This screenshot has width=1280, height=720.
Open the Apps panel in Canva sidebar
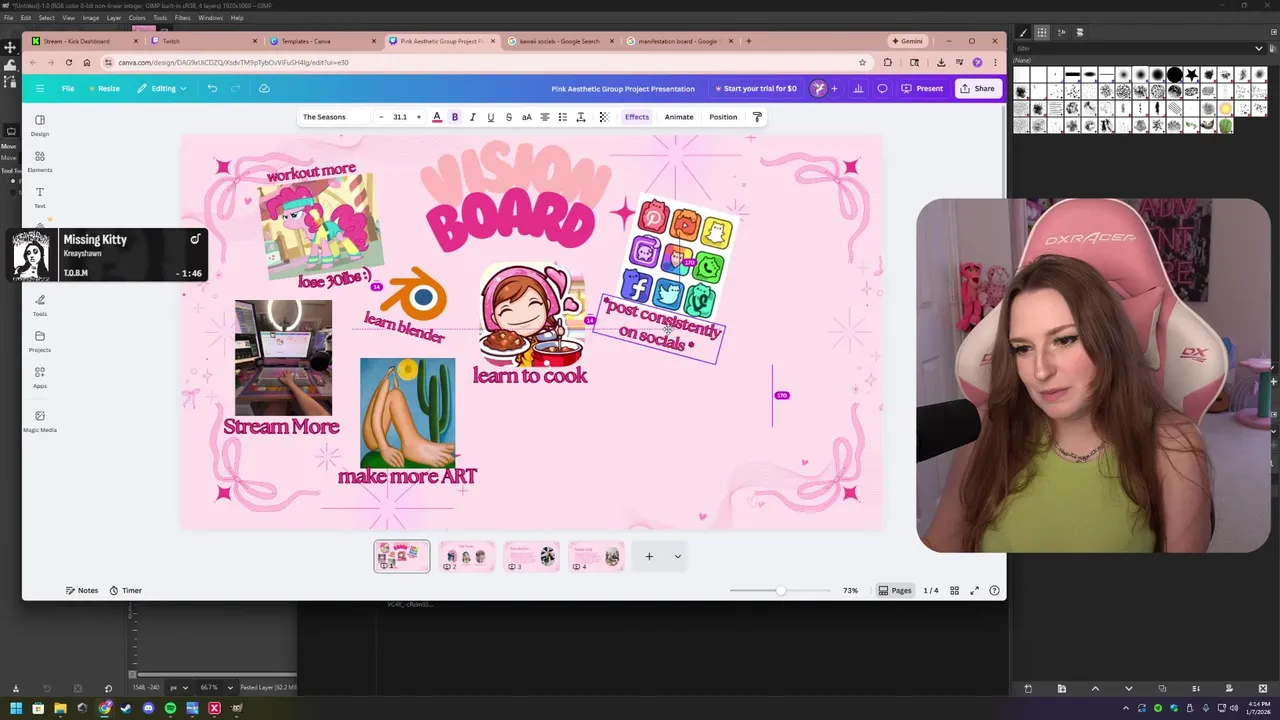click(x=40, y=377)
